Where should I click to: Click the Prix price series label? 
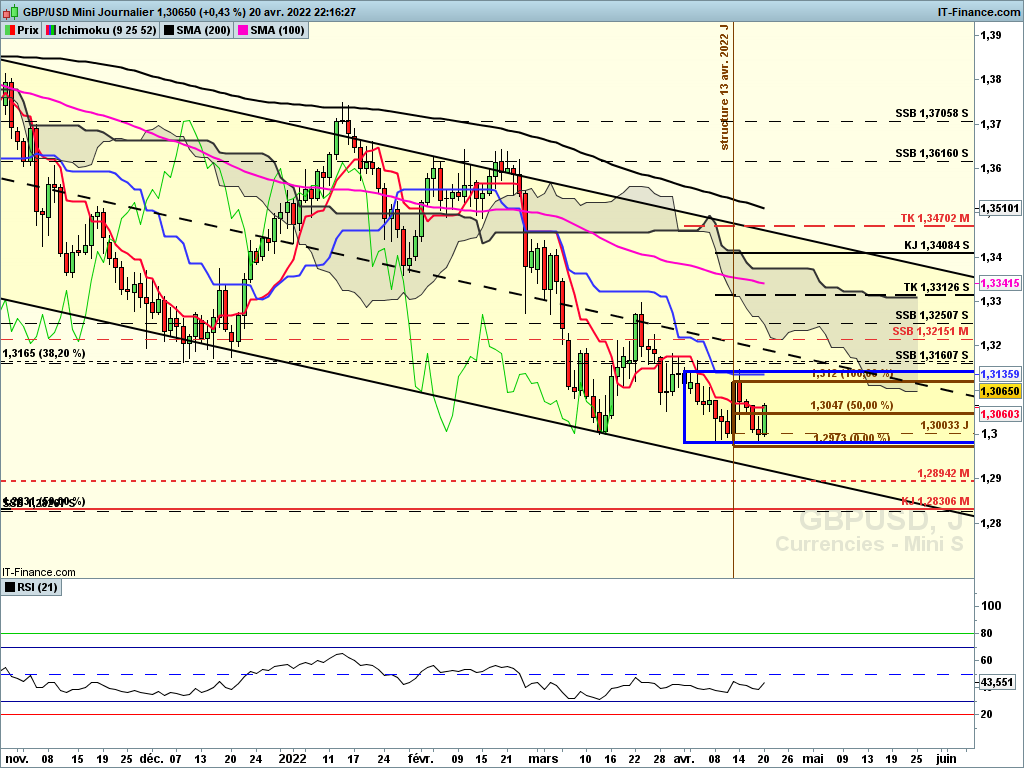[x=29, y=30]
